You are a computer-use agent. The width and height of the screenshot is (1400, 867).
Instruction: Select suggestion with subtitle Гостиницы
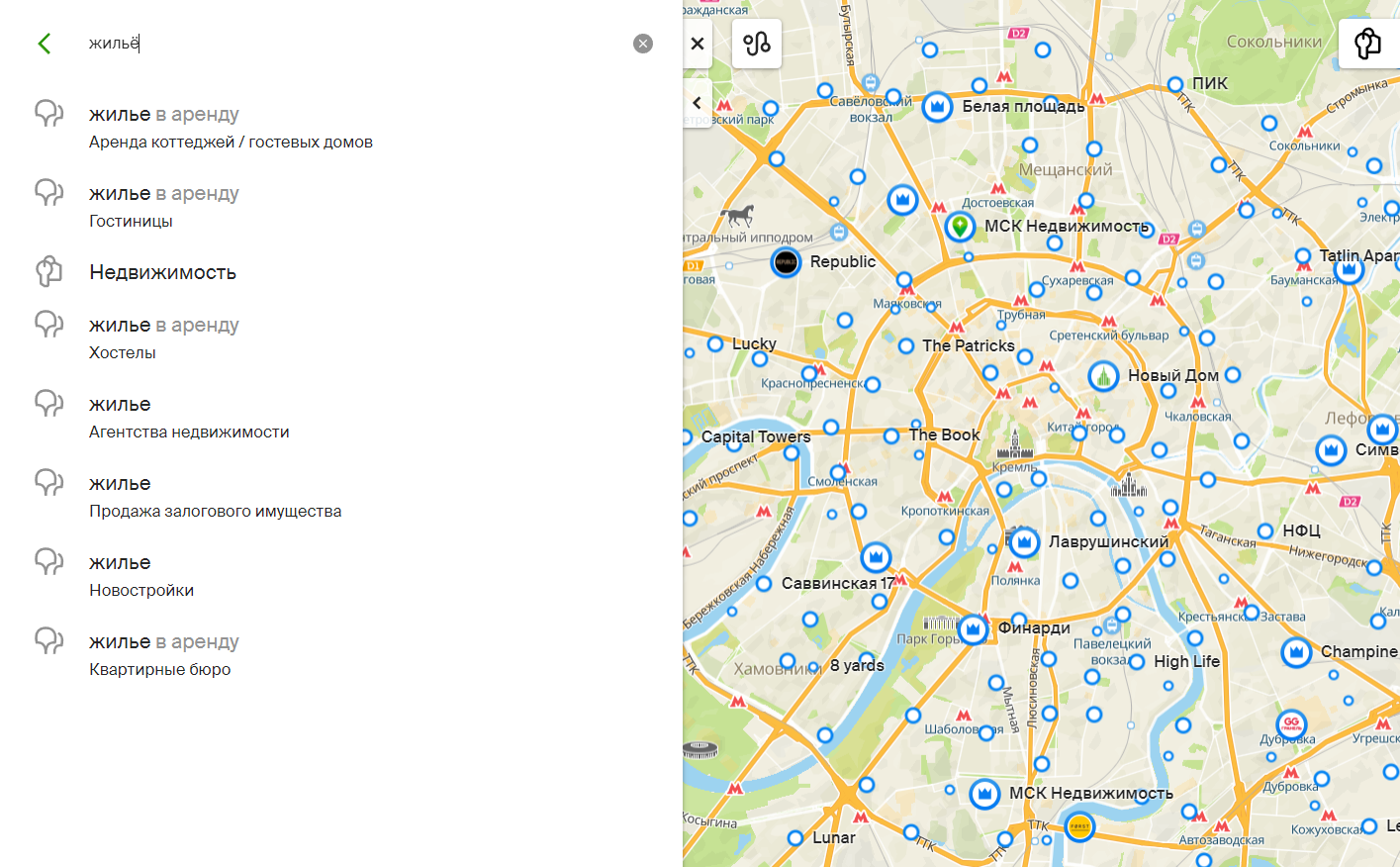(341, 207)
